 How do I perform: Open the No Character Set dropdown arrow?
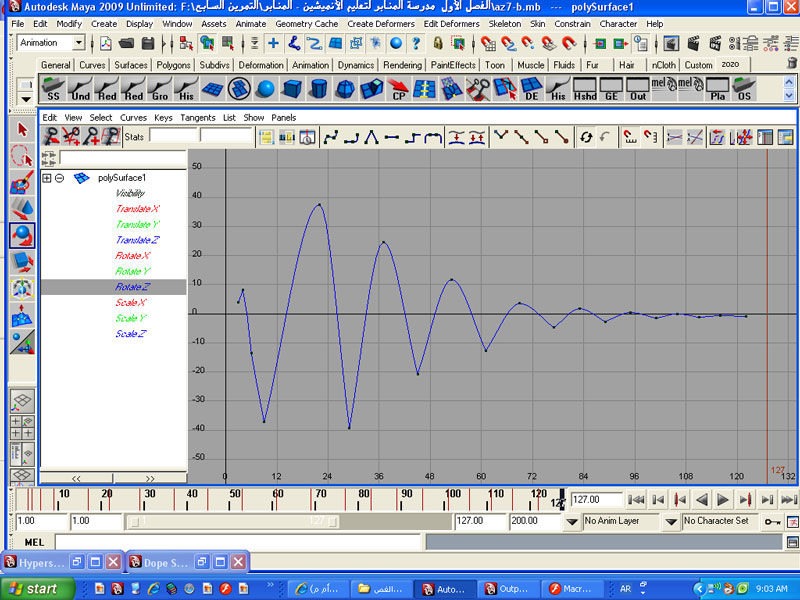click(671, 521)
